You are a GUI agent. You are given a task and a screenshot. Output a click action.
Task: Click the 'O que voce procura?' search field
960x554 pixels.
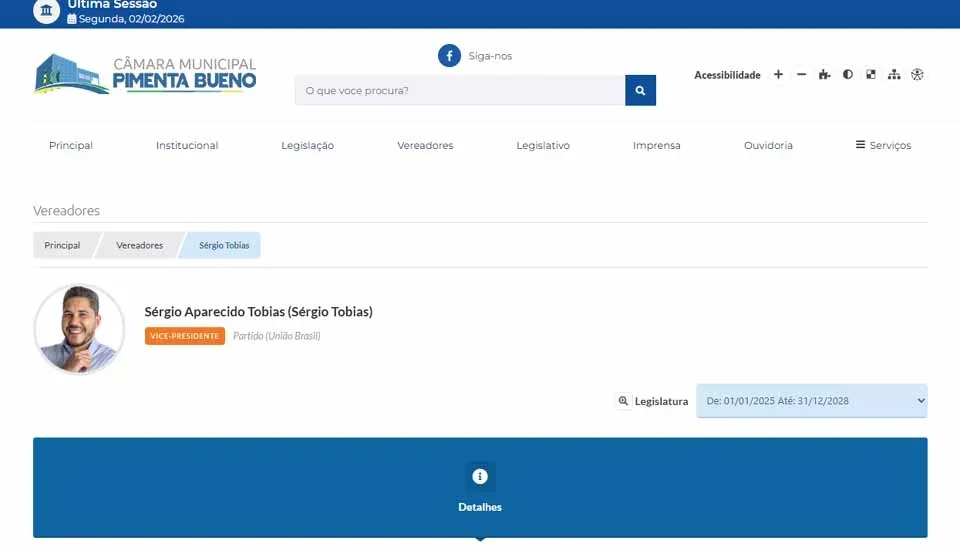[x=460, y=90]
